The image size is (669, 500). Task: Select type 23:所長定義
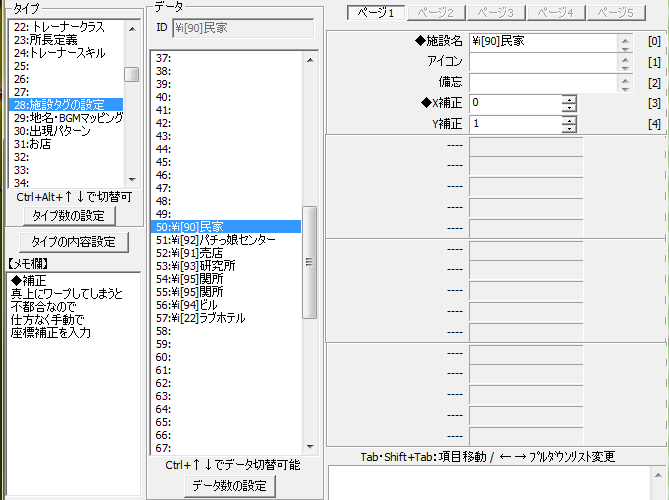pos(66,40)
